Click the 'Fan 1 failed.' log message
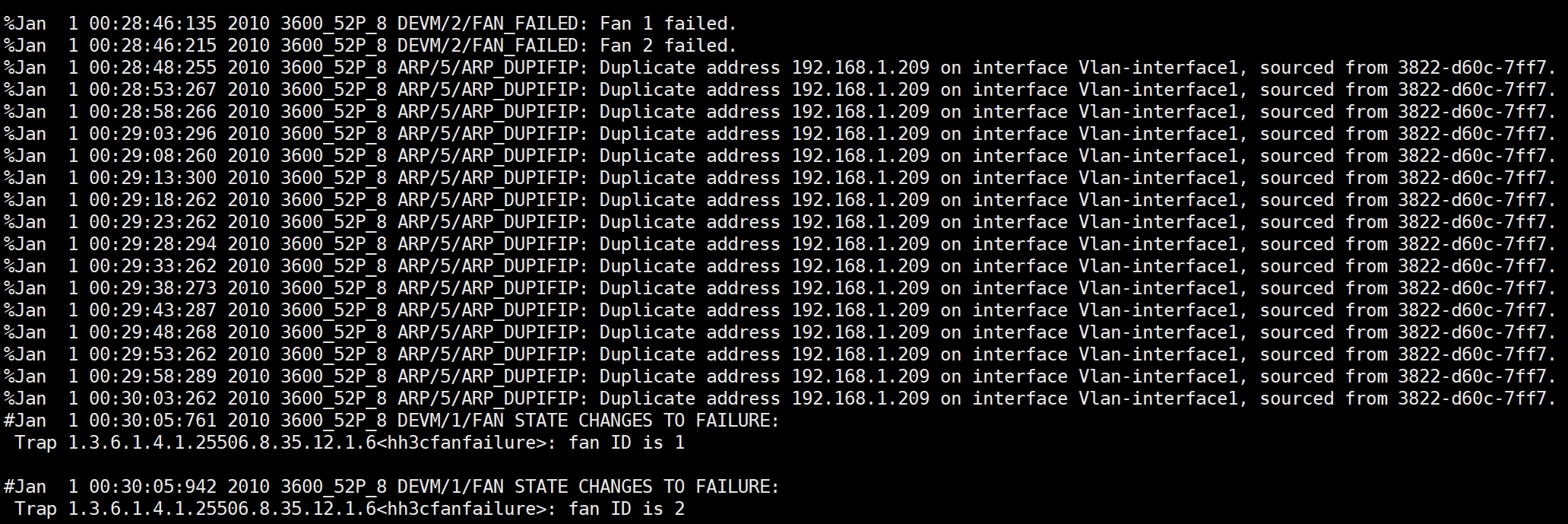Viewport: 1568px width, 524px height. 668,24
